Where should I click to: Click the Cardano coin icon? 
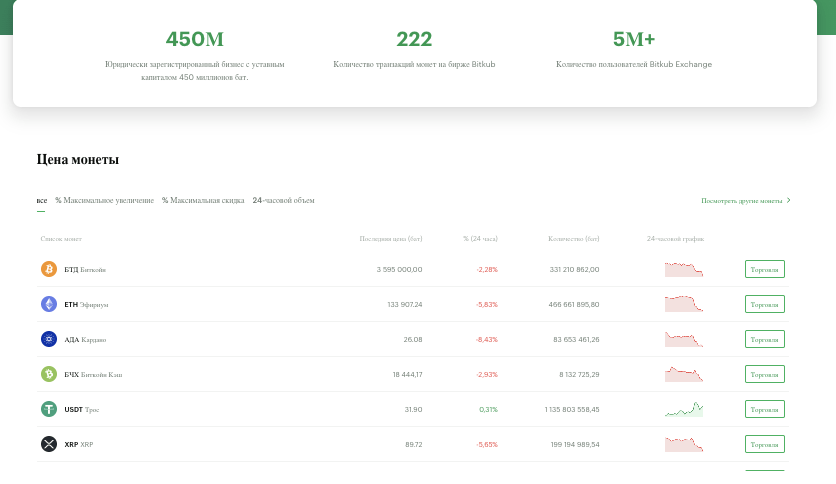(x=49, y=339)
